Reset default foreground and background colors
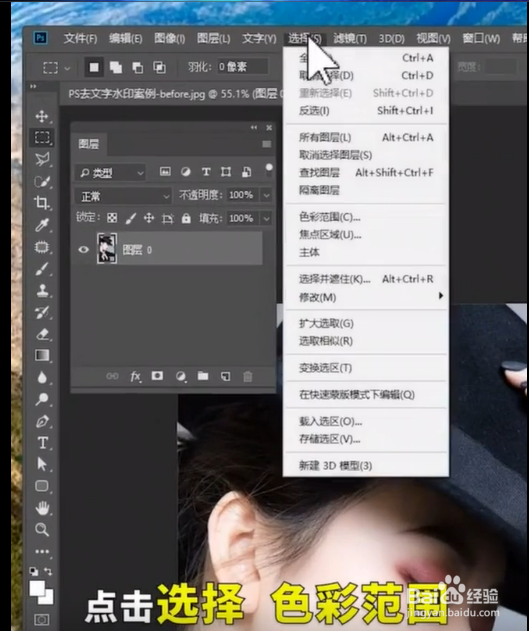This screenshot has width=529, height=631. point(34,571)
